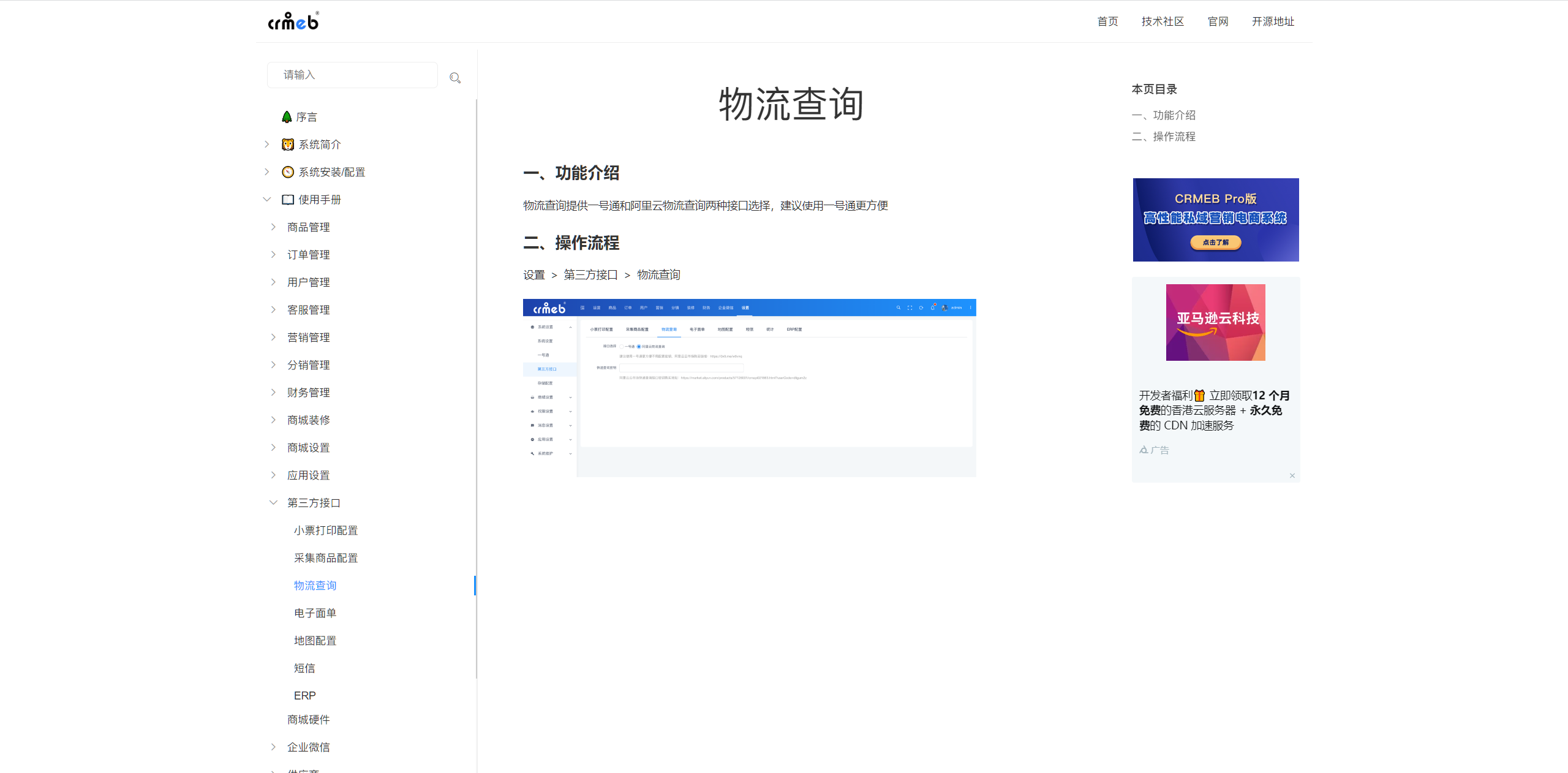Viewport: 1568px width, 773px height.
Task: Click the tree icon beside 序言
Action: 287,117
